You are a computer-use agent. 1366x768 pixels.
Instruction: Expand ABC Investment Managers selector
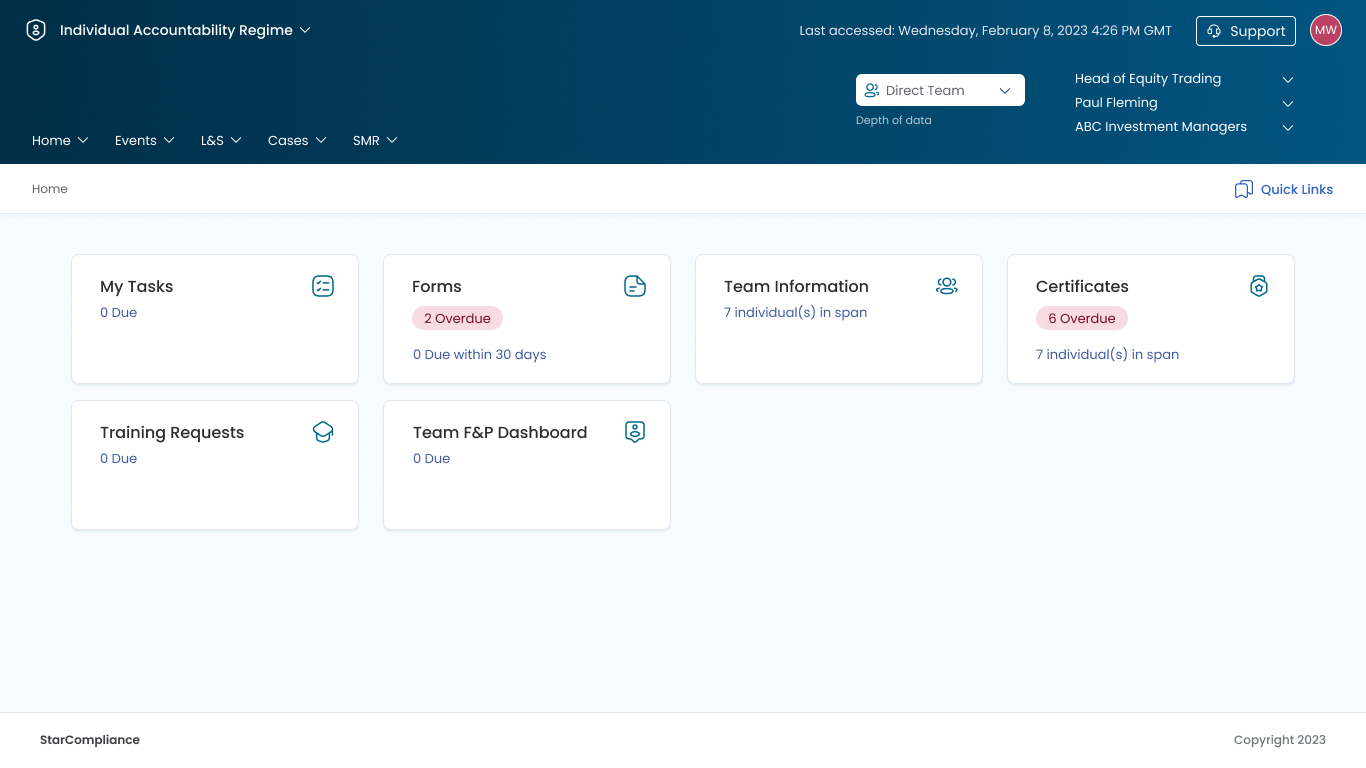(1288, 127)
